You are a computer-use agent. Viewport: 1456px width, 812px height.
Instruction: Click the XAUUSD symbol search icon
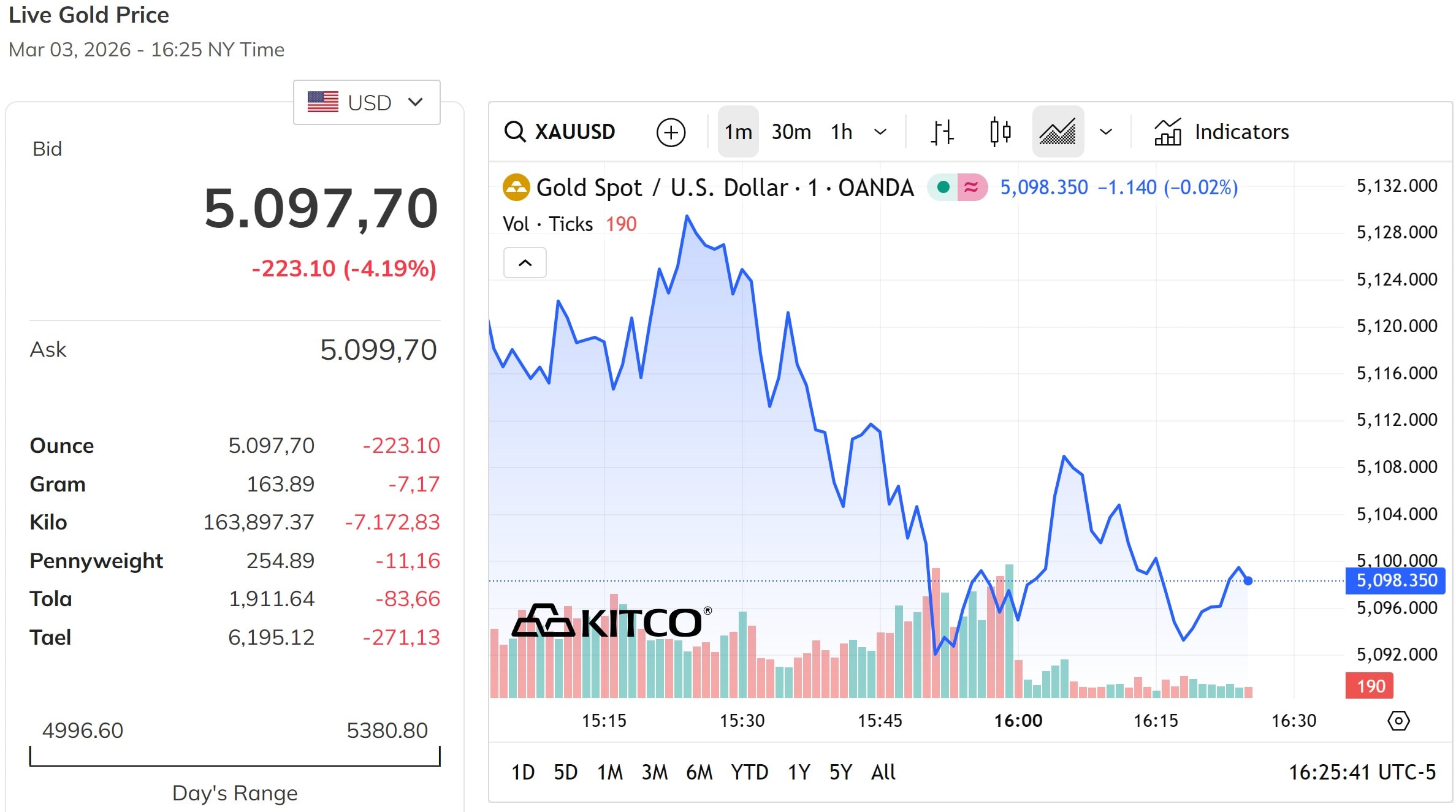515,132
